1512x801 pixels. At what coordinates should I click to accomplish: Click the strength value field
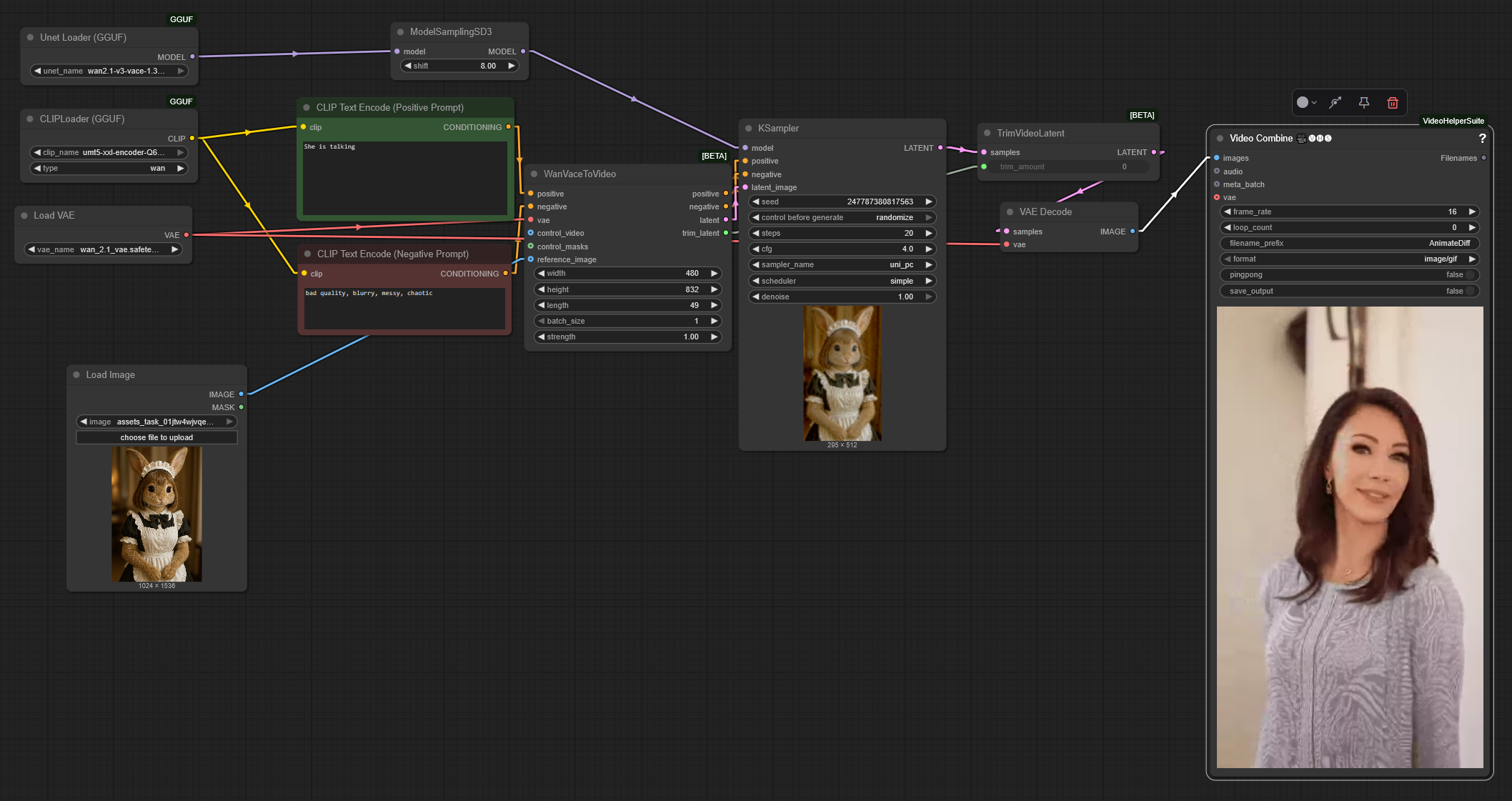(x=628, y=337)
